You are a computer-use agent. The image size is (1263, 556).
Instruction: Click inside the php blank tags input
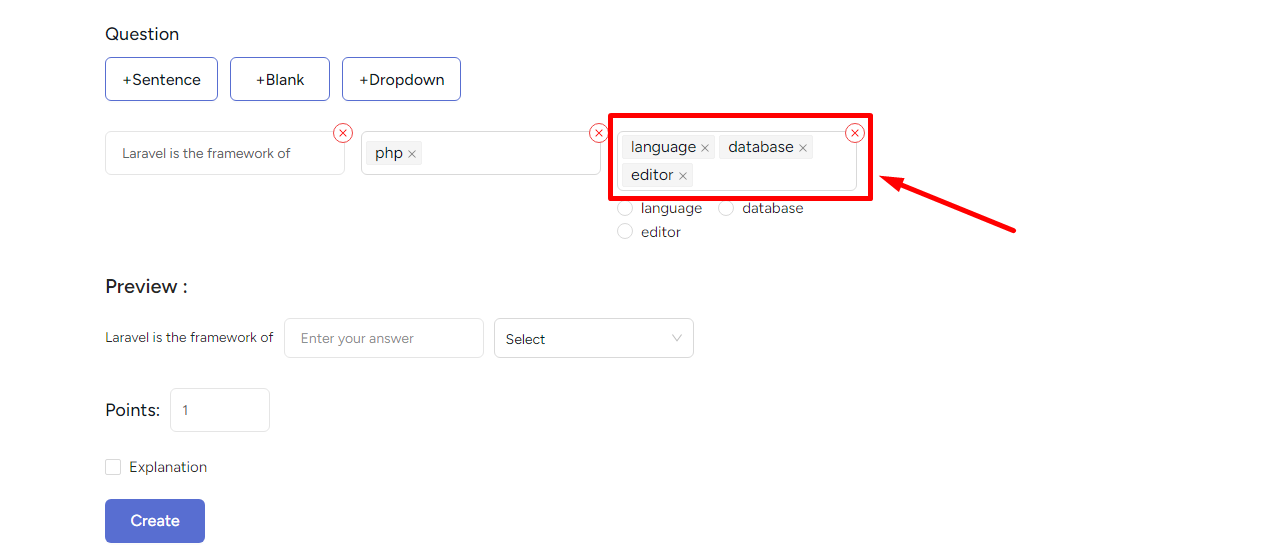tap(481, 153)
